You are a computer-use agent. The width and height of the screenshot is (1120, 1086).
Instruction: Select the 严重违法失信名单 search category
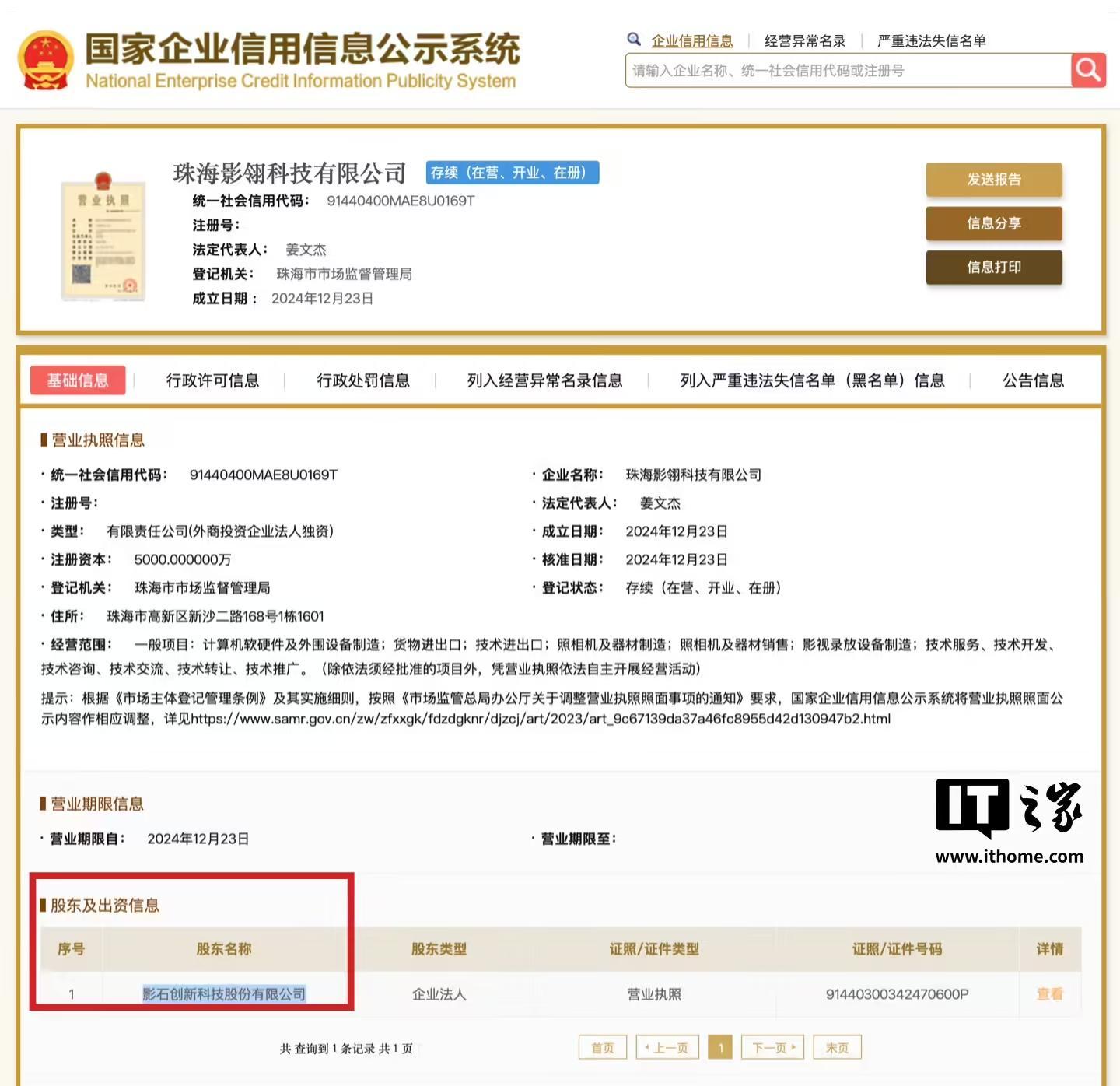coord(932,41)
